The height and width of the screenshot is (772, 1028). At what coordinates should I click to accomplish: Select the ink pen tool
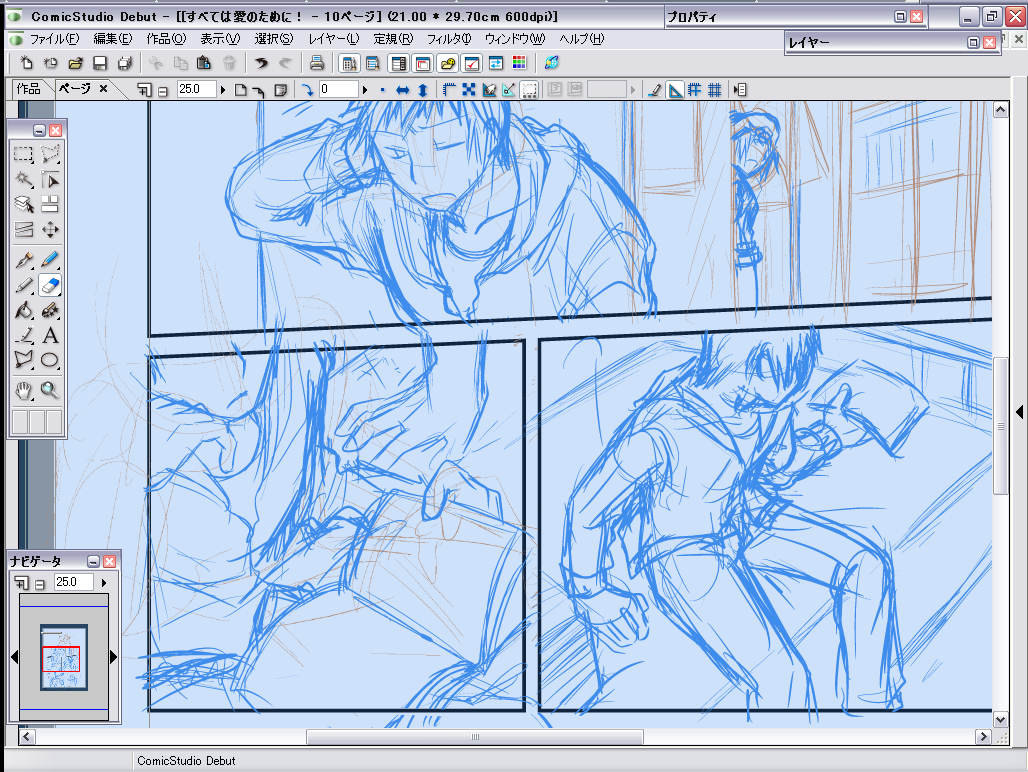coord(24,260)
